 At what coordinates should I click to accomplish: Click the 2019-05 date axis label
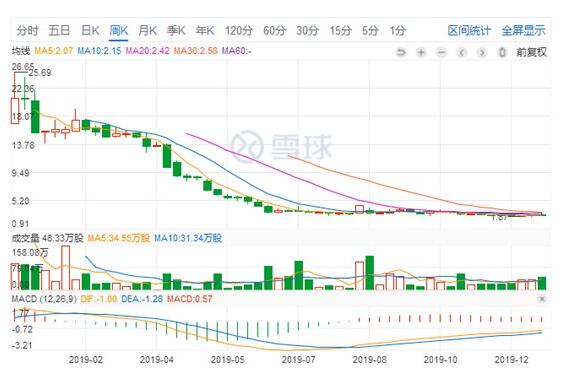pos(228,359)
